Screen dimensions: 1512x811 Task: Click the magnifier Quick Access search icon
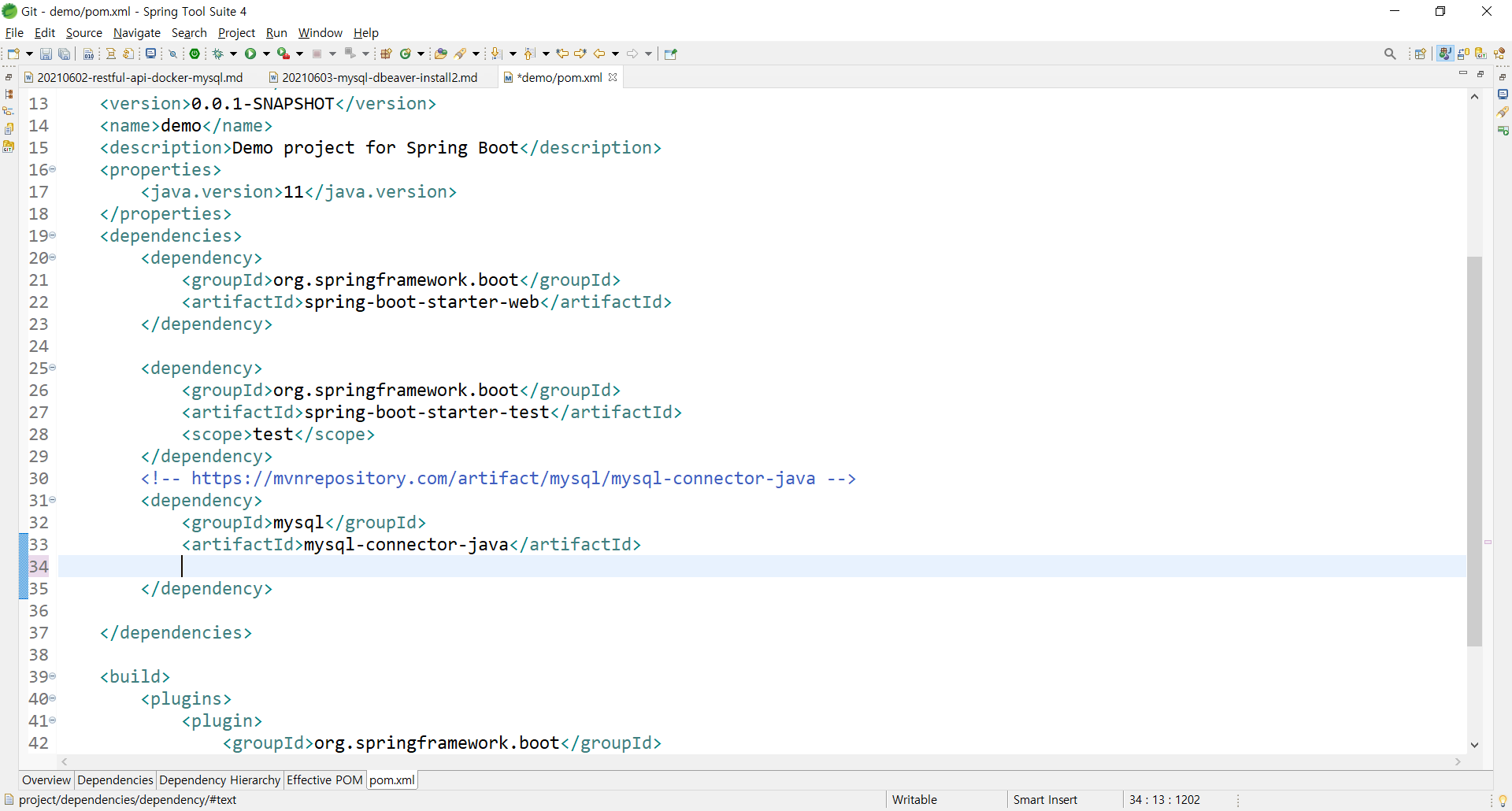click(x=1390, y=54)
